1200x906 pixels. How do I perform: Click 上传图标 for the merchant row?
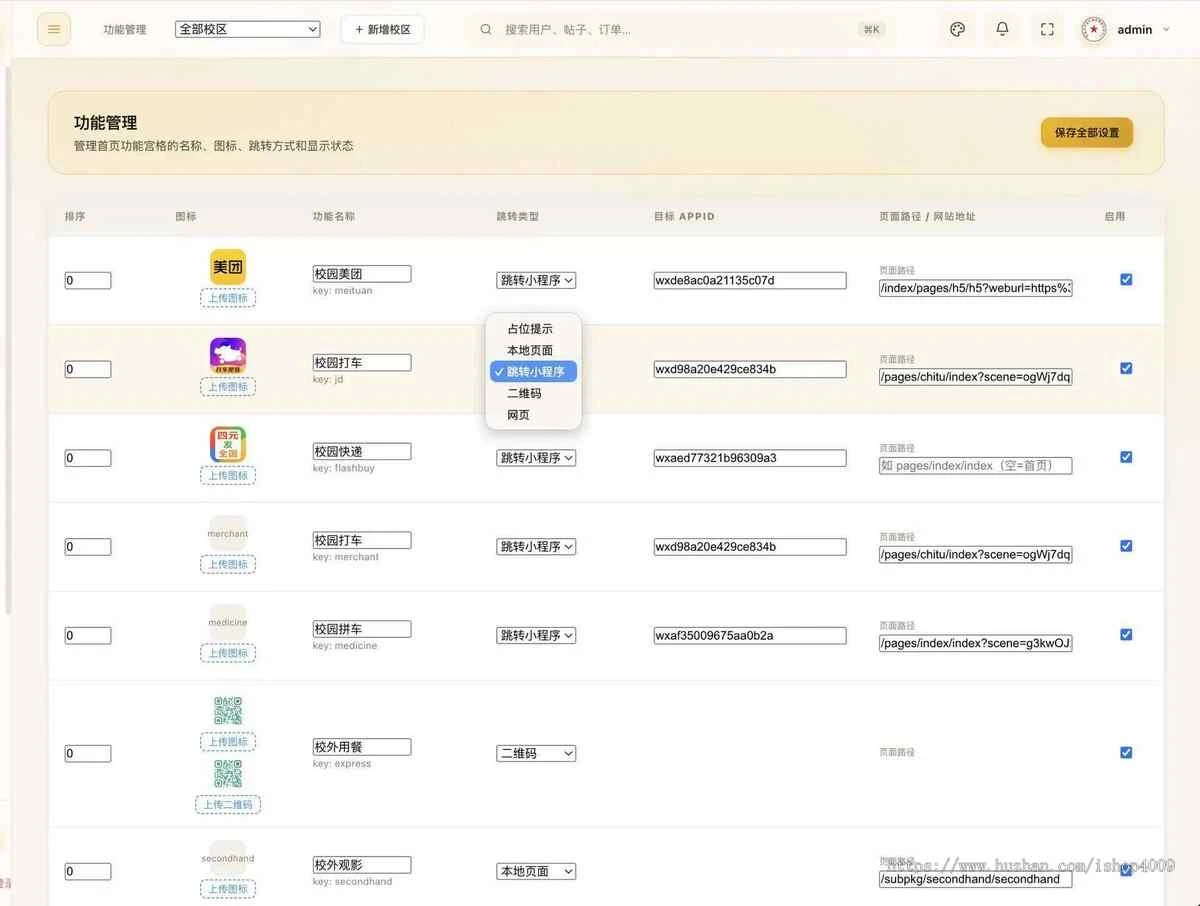[228, 564]
